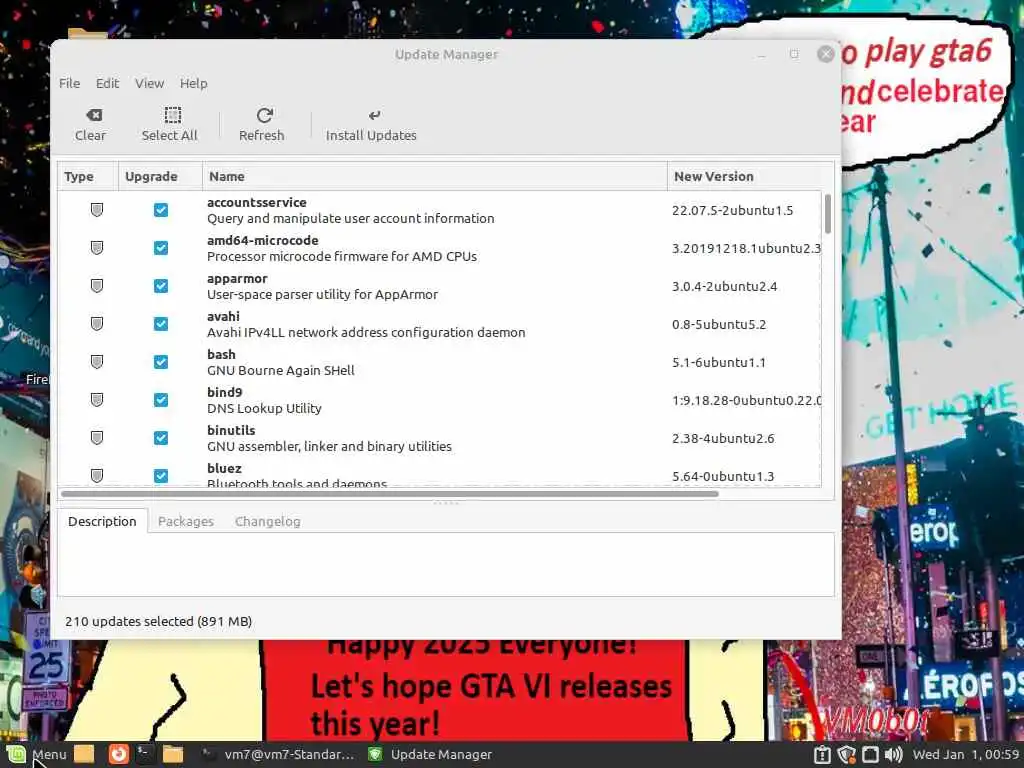Click the shield type icon for apparmor
The height and width of the screenshot is (768, 1024).
tap(97, 285)
